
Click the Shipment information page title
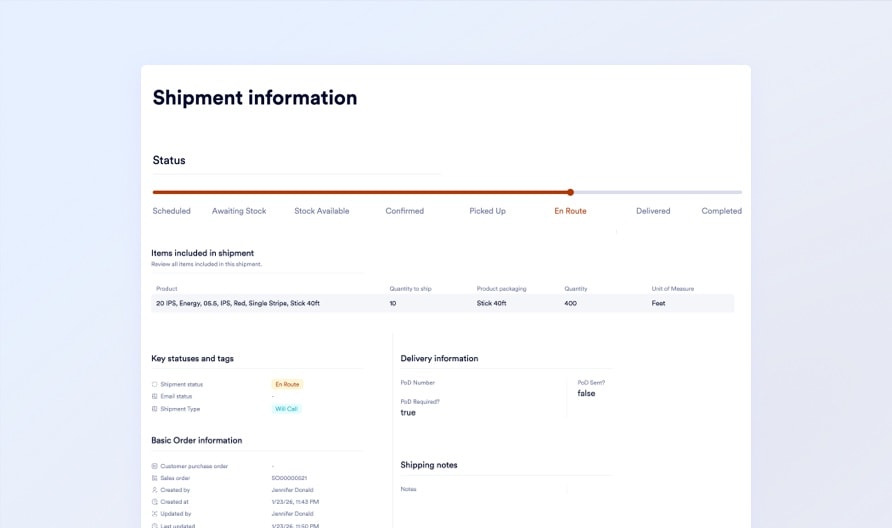click(x=255, y=98)
